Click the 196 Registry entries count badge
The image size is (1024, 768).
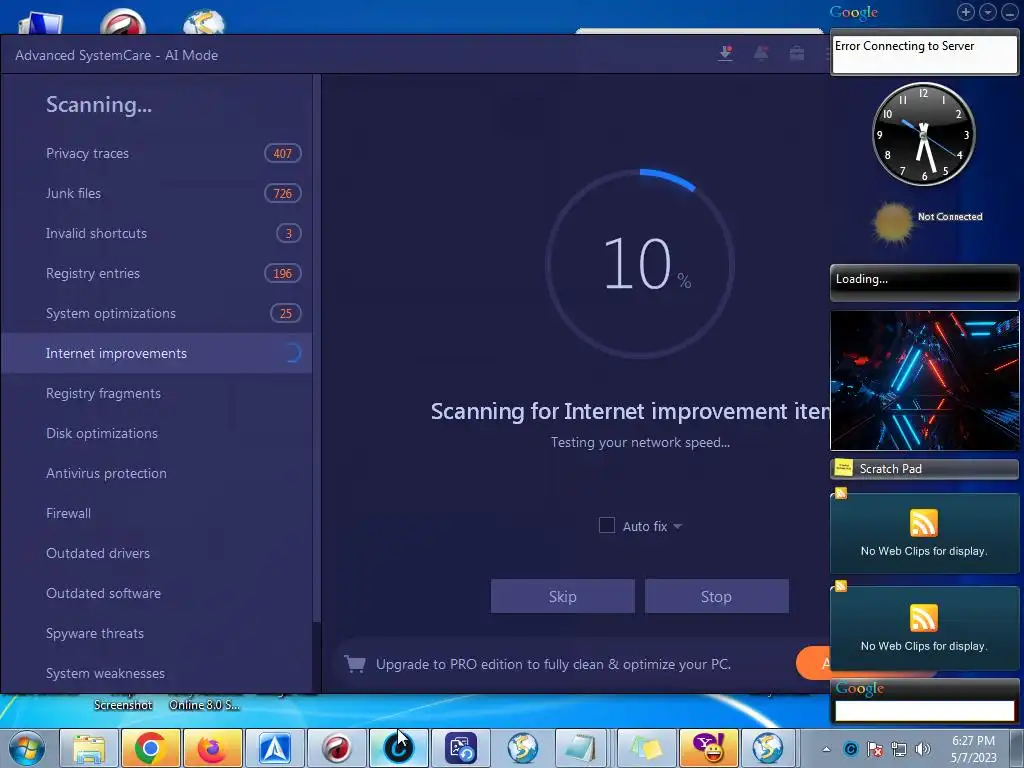pos(283,273)
